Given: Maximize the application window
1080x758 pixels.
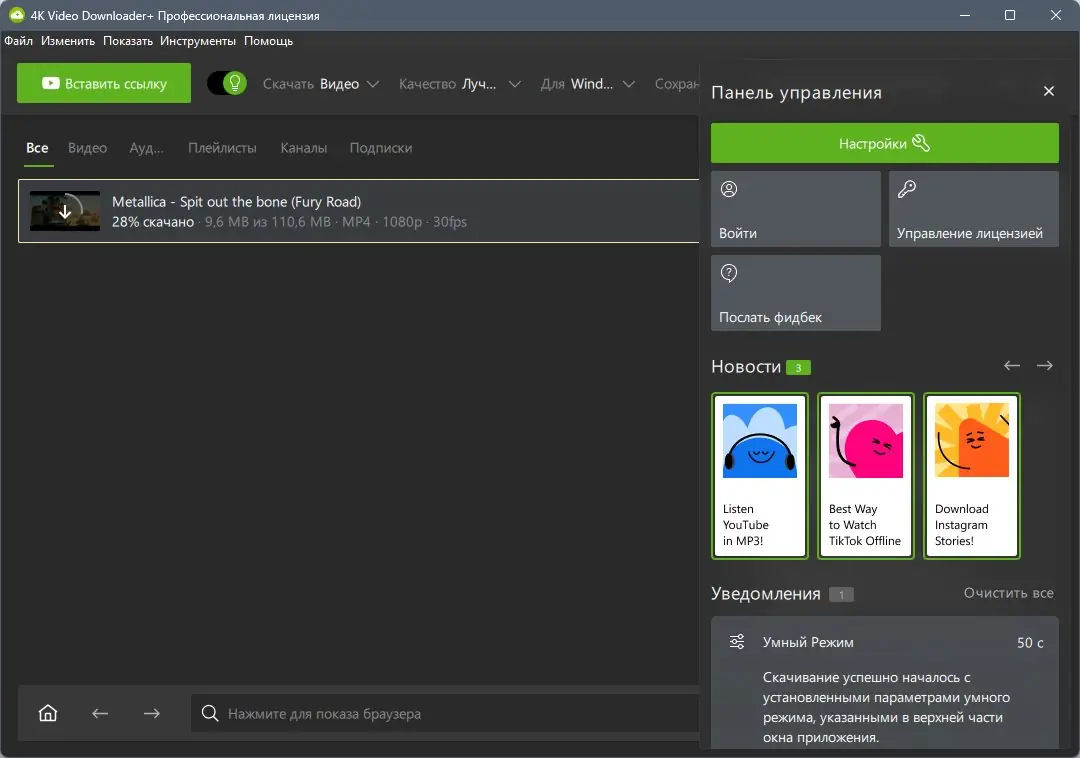Looking at the screenshot, I should coord(1010,15).
